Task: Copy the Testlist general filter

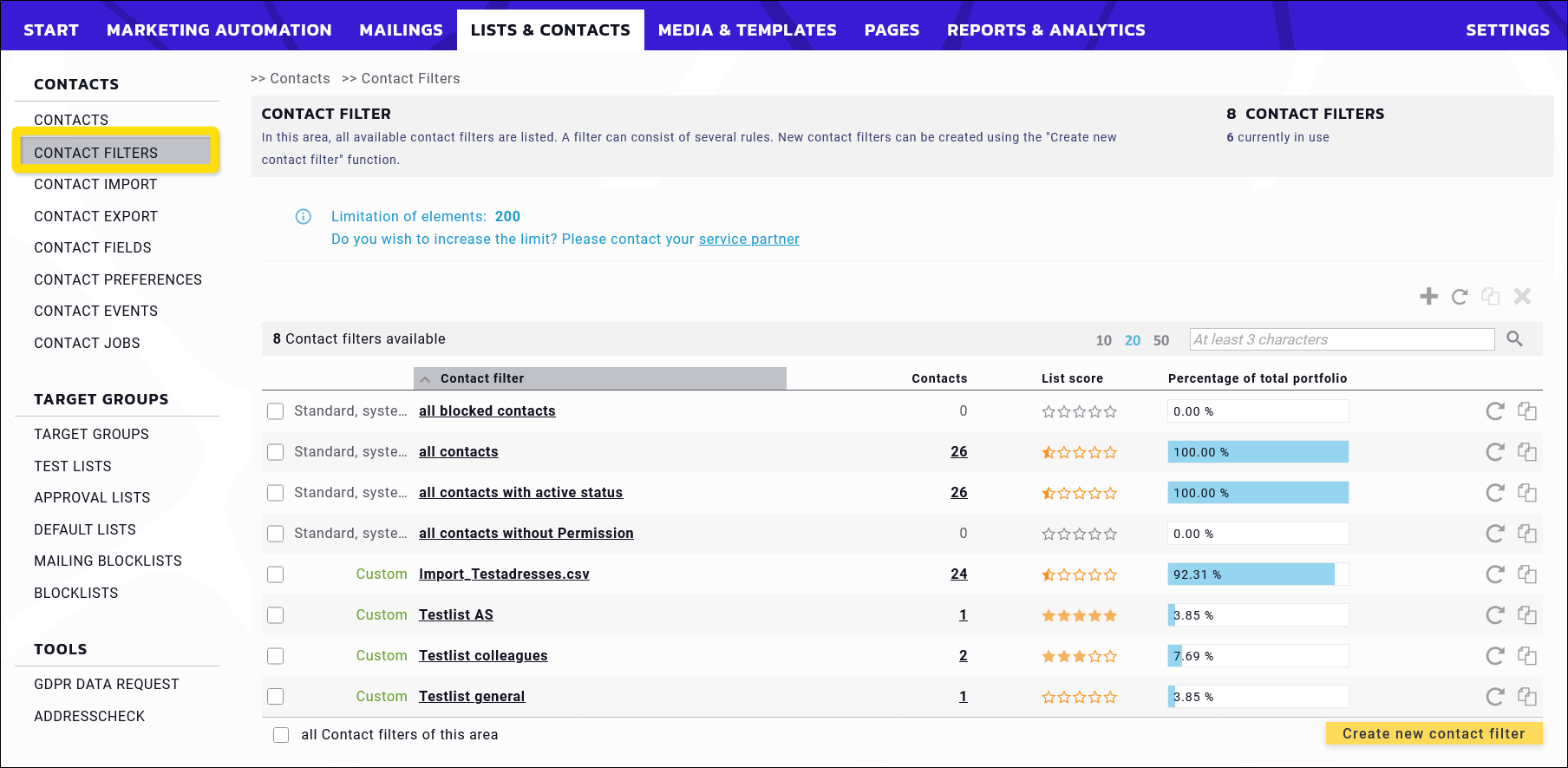Action: pos(1527,697)
